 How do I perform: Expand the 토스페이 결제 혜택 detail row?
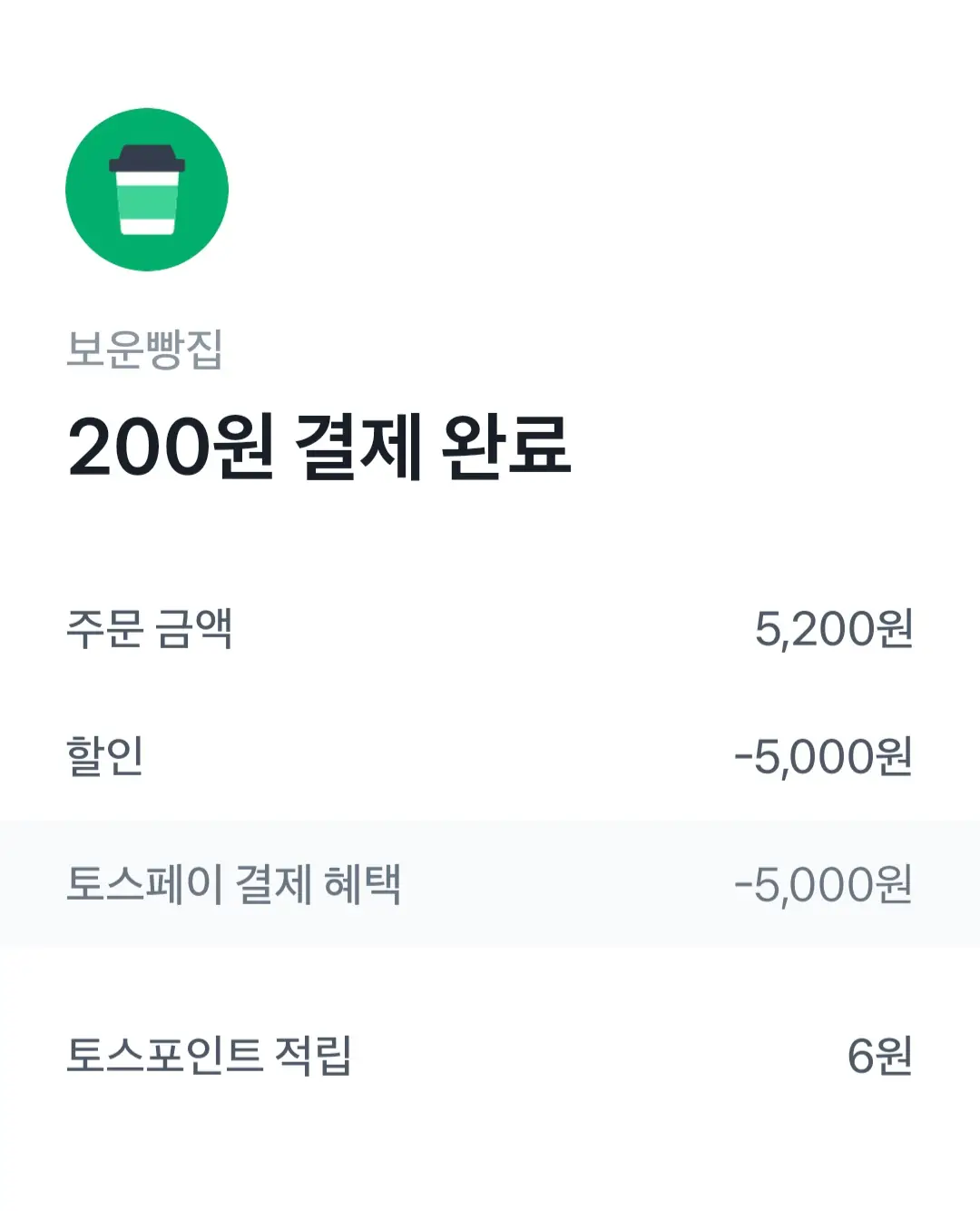(x=490, y=884)
